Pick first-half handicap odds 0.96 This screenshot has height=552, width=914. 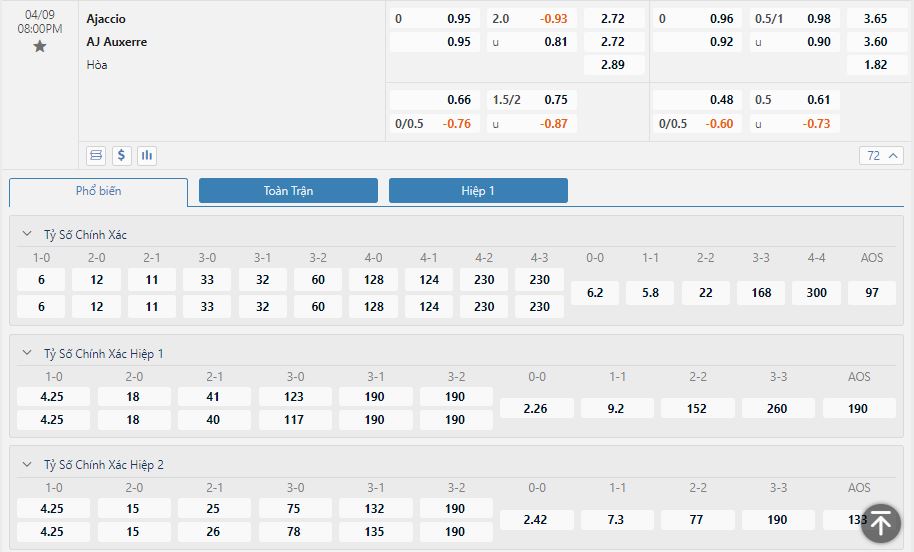tap(697, 19)
